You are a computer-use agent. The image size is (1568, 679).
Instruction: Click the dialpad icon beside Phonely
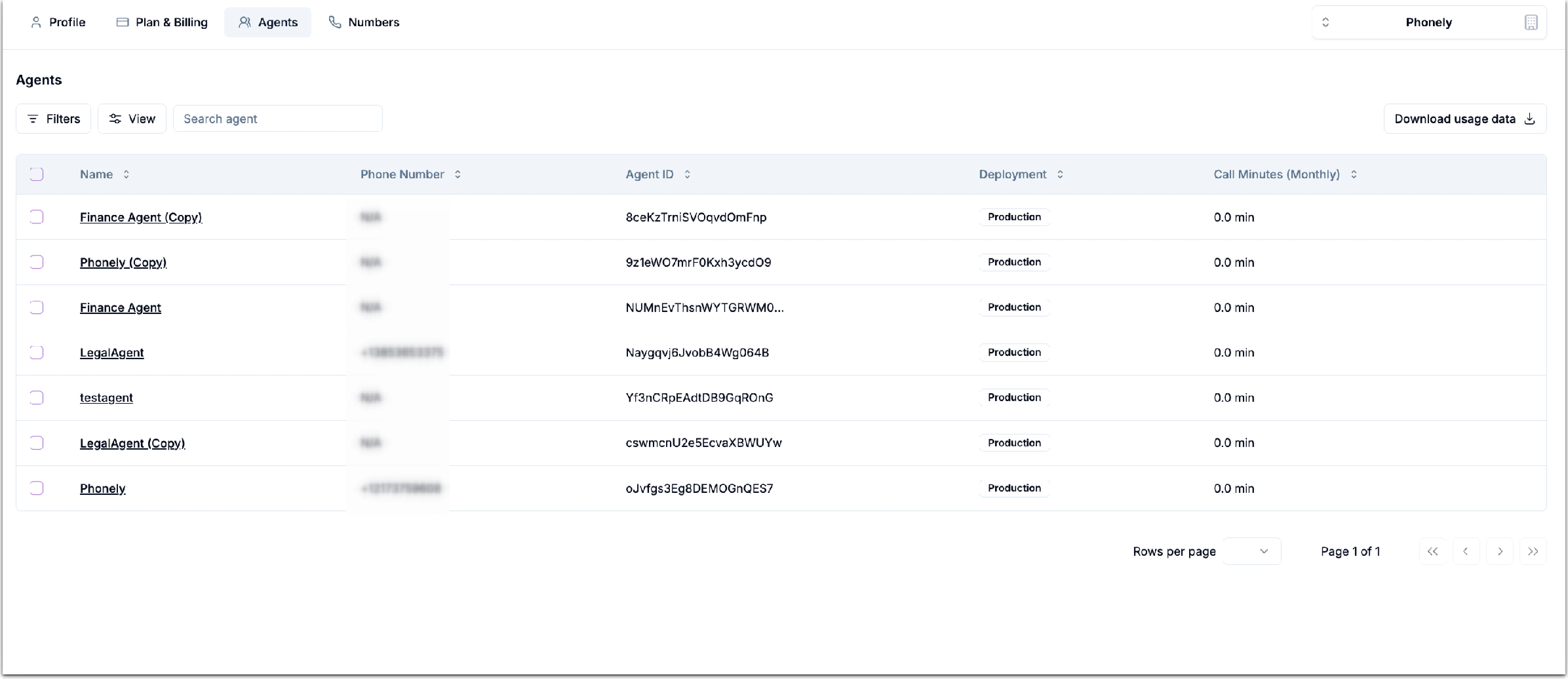coord(1532,22)
